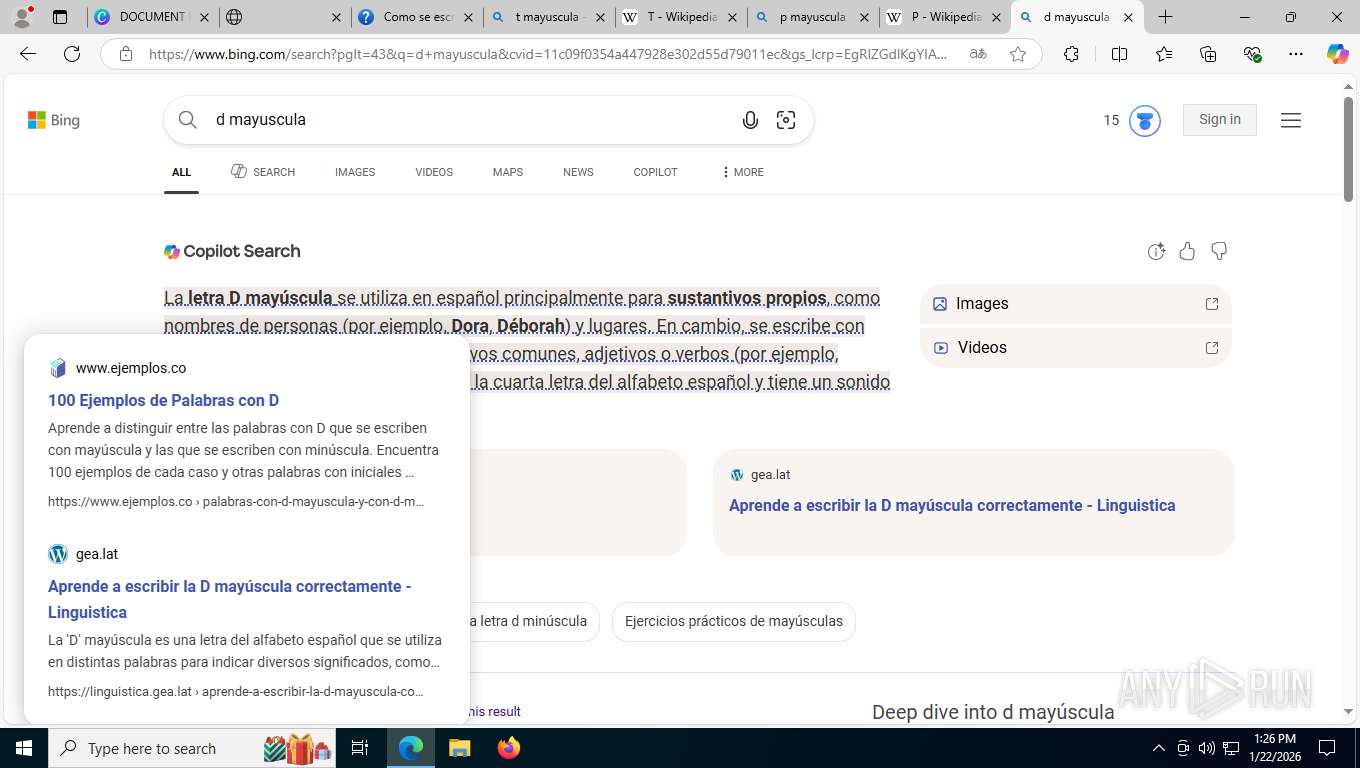Click the vertical page scrollbar
The width and height of the screenshot is (1360, 768).
pos(1348,148)
